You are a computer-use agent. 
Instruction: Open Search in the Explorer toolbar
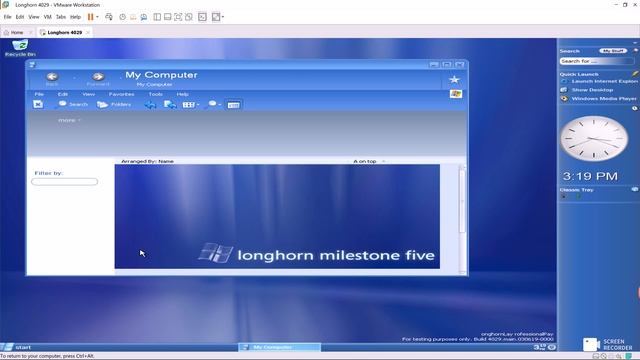73,104
